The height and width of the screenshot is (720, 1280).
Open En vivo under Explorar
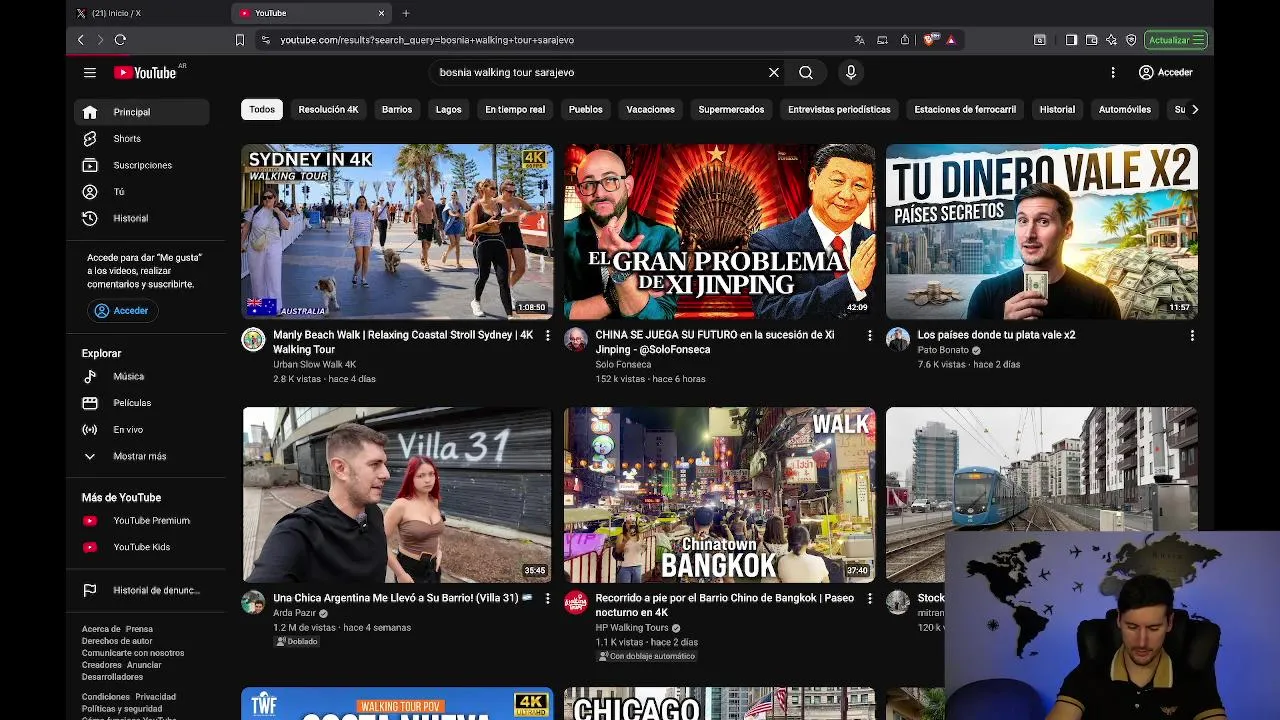(x=141, y=430)
